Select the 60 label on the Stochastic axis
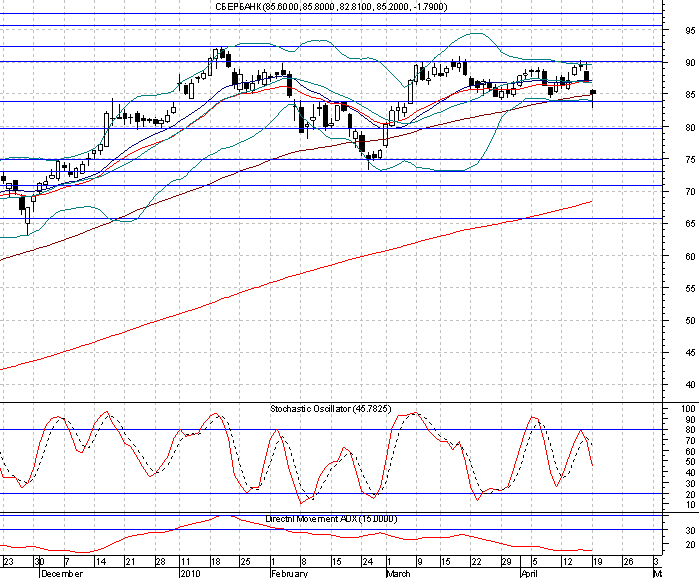 tap(690, 451)
